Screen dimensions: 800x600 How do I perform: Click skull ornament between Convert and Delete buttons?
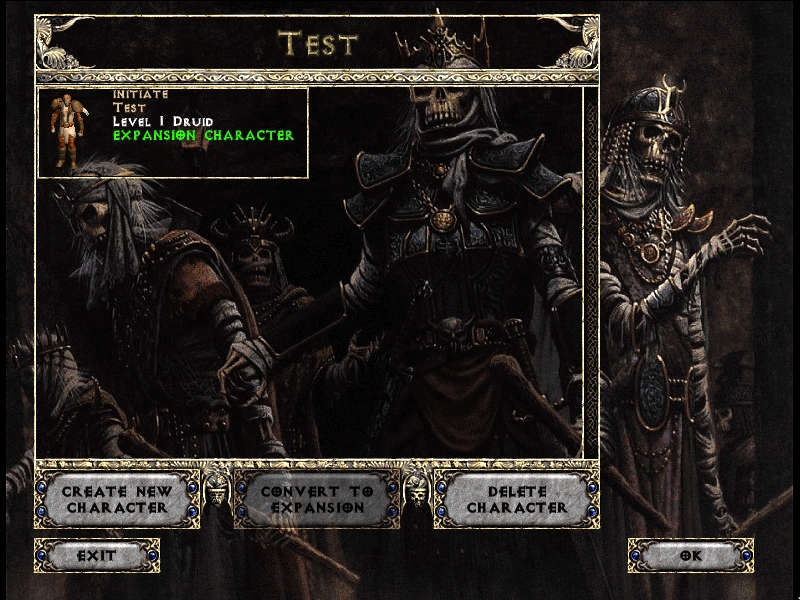(x=416, y=491)
